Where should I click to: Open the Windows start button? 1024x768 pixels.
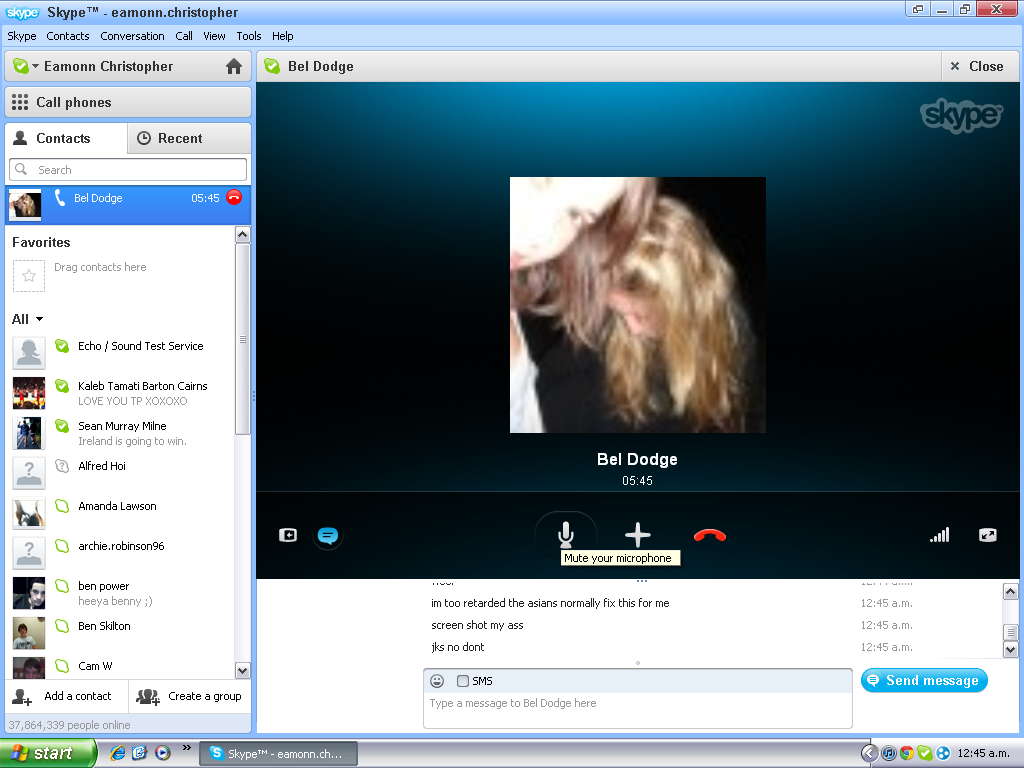pos(48,753)
